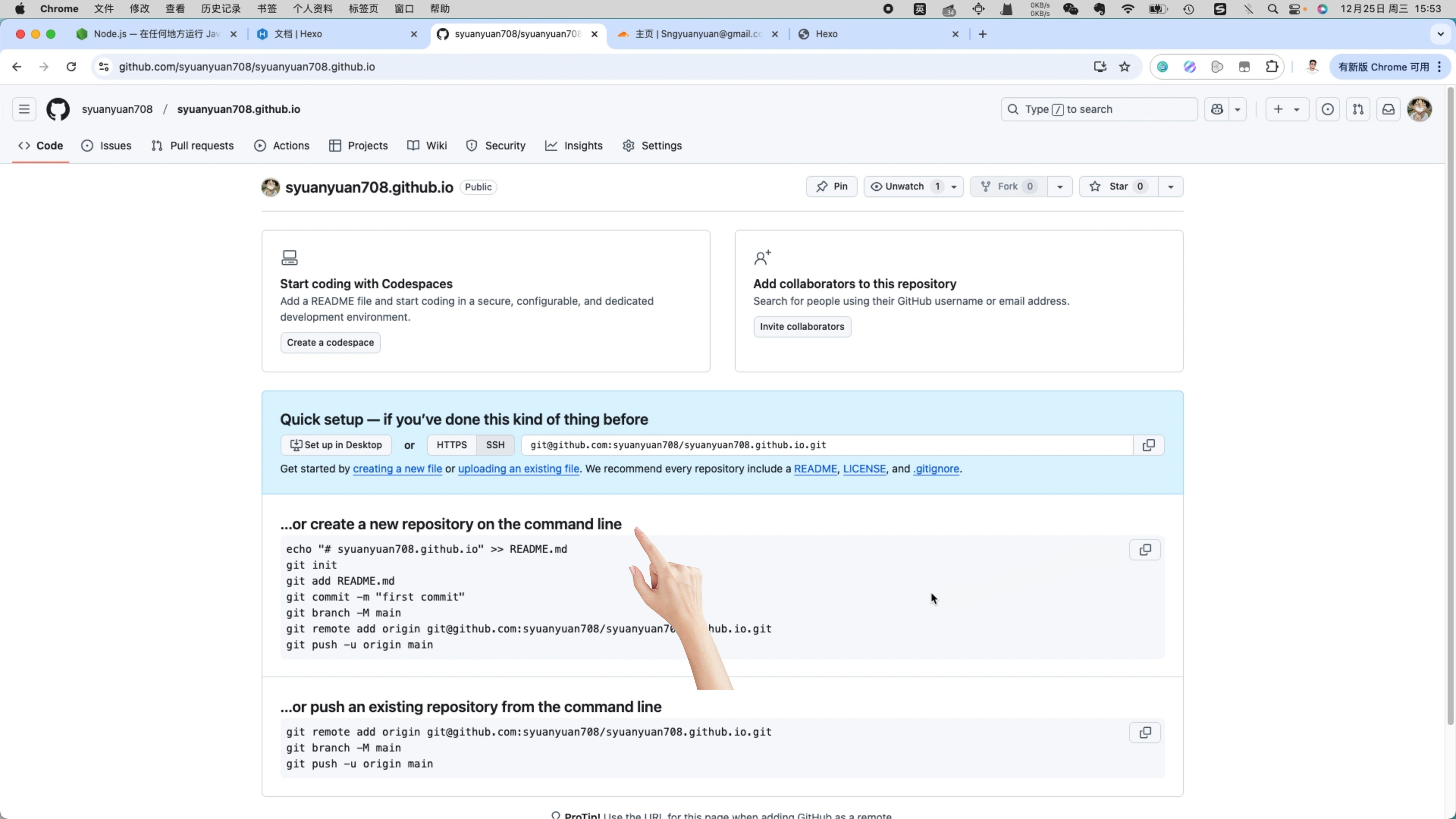The image size is (1456, 819).
Task: Click the install app icon in address bar
Action: pos(1099,67)
